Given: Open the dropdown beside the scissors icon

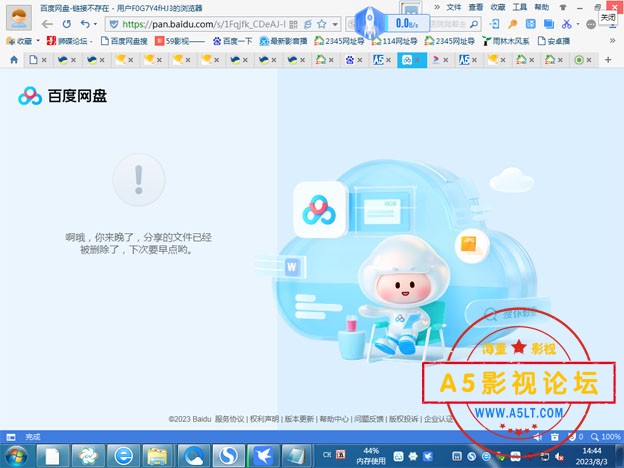Looking at the screenshot, I should click(x=577, y=24).
